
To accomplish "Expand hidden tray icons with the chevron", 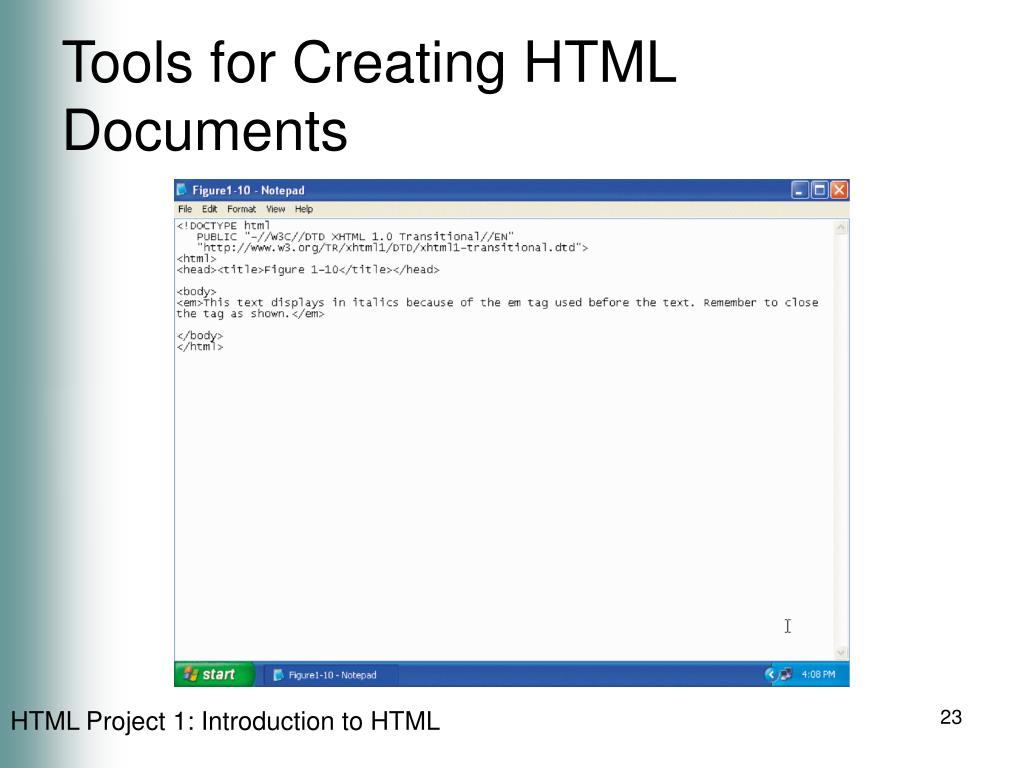I will [770, 674].
